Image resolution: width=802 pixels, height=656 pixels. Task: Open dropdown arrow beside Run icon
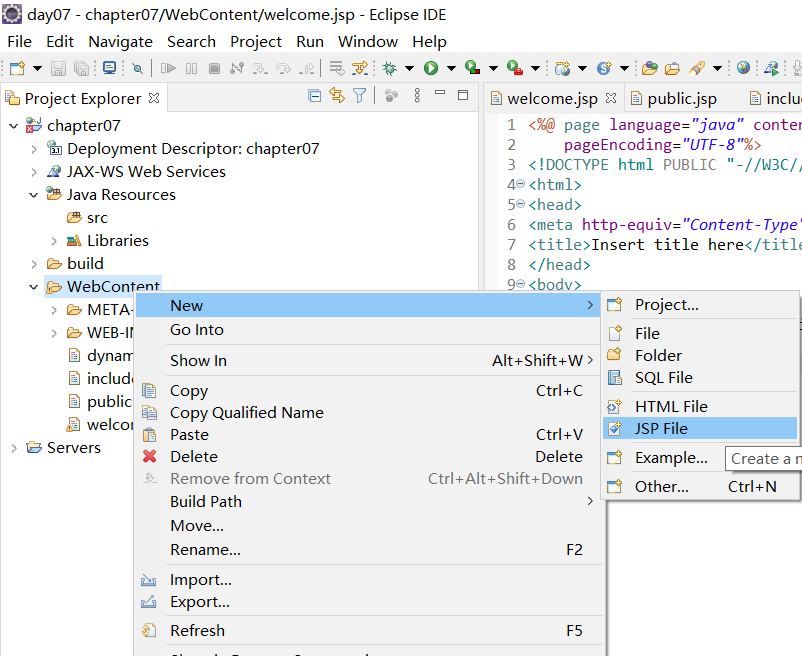tap(451, 68)
